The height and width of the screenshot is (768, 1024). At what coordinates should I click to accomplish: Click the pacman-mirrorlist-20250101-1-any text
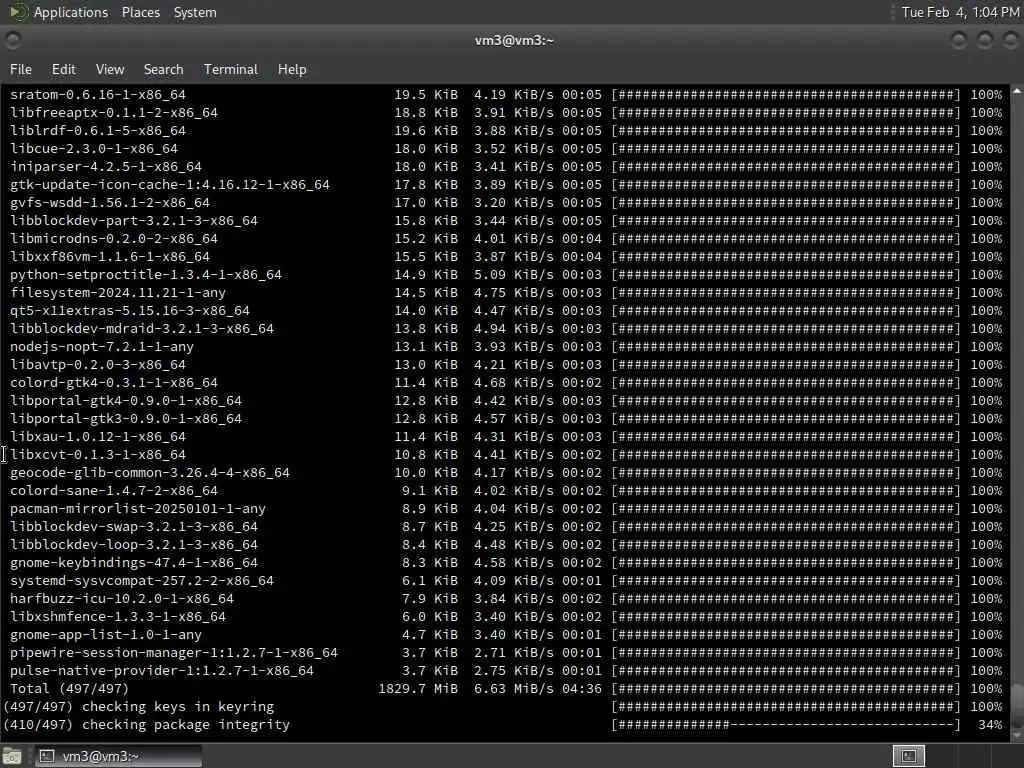tap(138, 509)
